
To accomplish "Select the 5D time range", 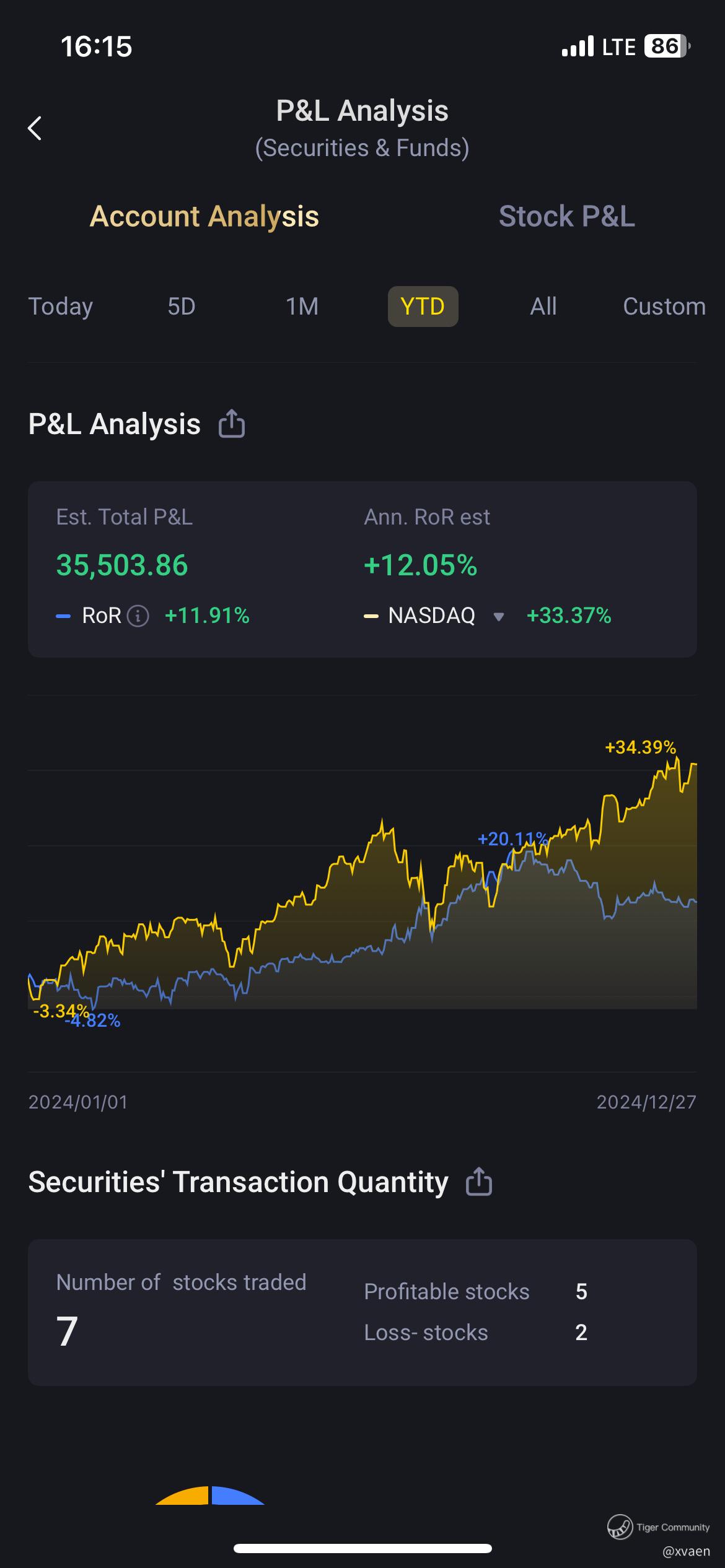I will tap(181, 307).
